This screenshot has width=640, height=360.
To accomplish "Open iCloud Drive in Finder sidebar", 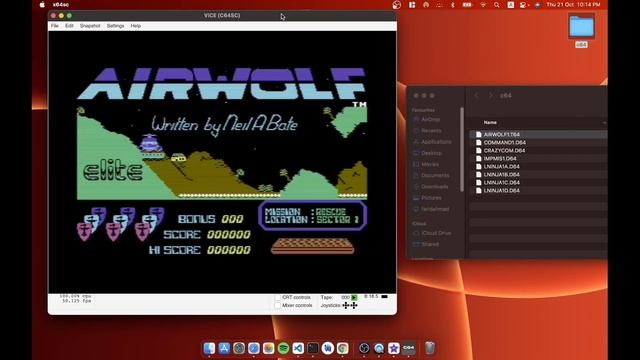I will pos(436,233).
